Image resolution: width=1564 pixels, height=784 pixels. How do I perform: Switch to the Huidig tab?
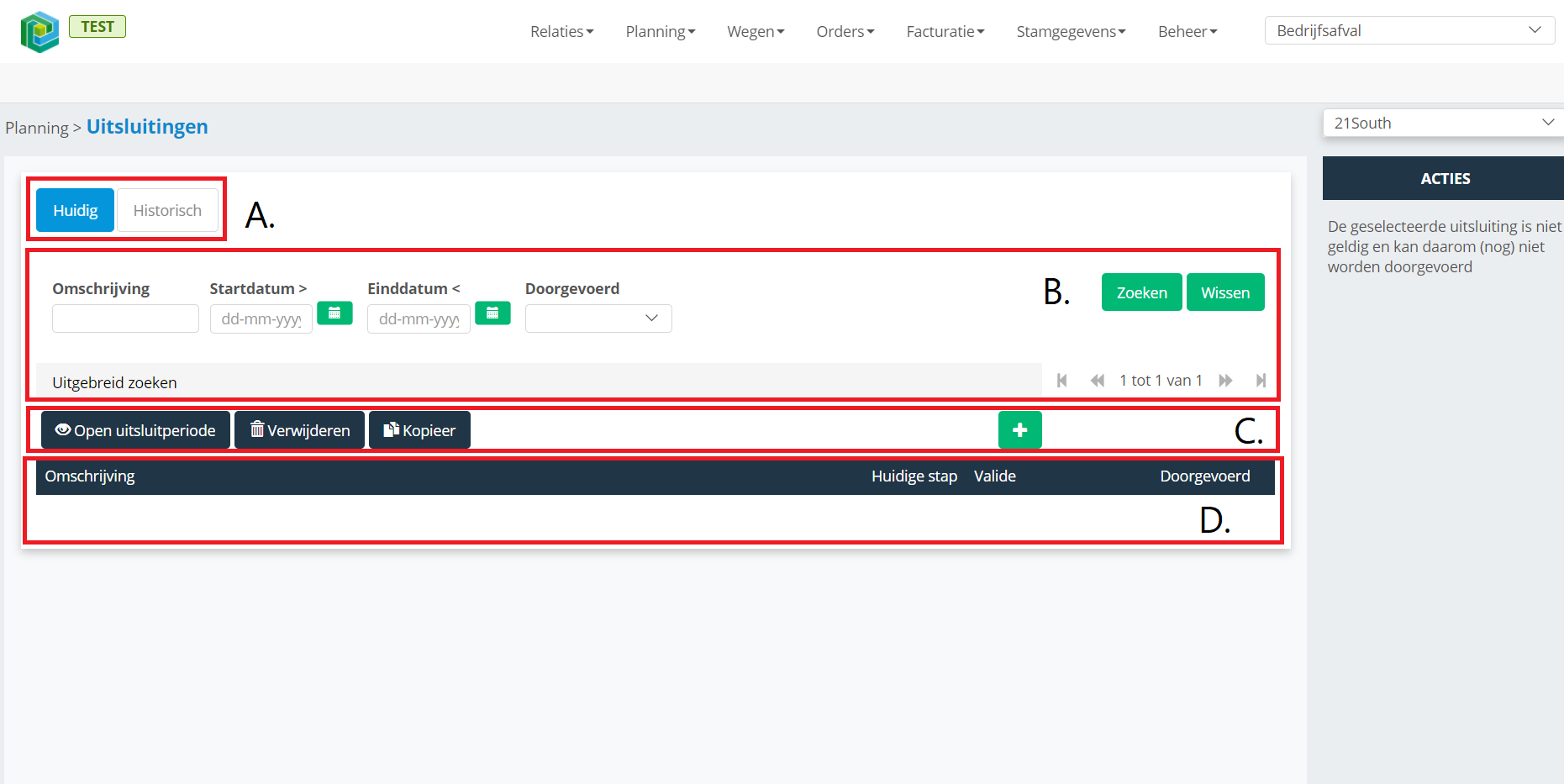tap(75, 210)
